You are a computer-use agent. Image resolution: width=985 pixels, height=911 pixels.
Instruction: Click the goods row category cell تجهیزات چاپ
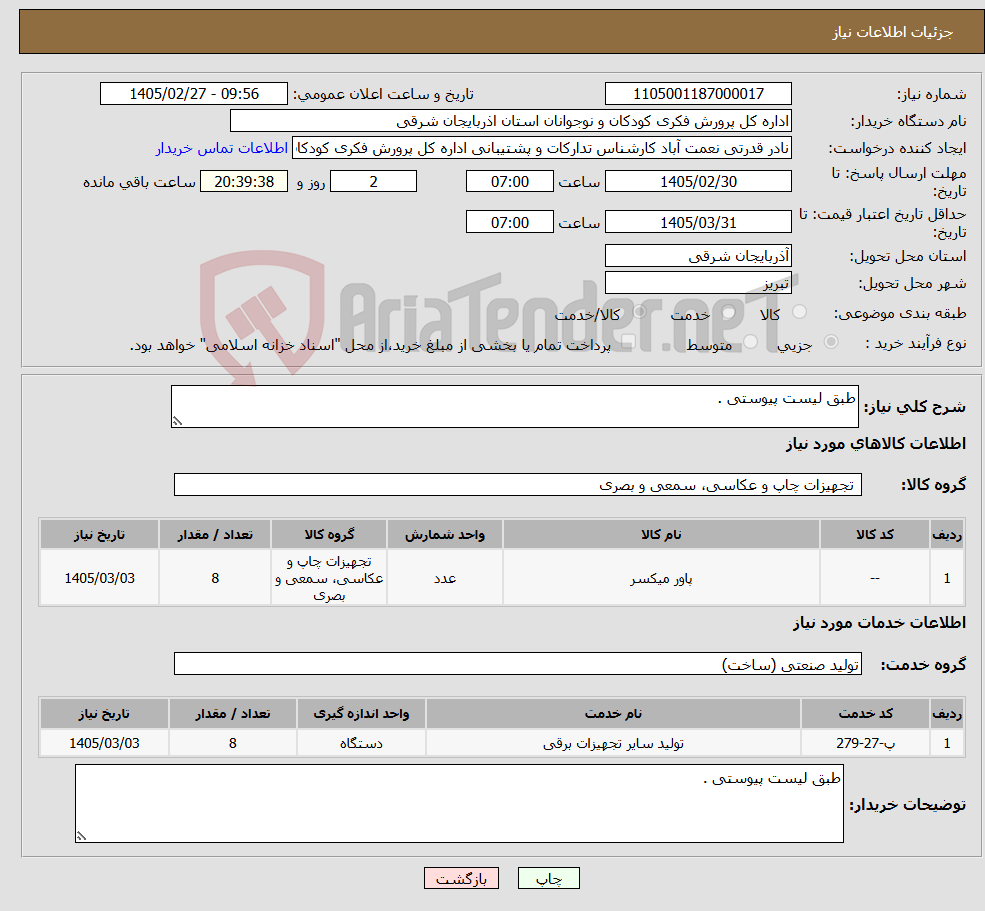(x=329, y=578)
